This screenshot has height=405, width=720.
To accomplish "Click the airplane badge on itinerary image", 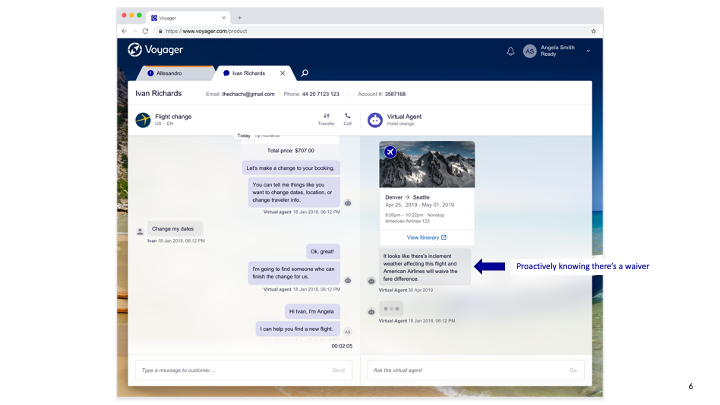I will [x=390, y=152].
